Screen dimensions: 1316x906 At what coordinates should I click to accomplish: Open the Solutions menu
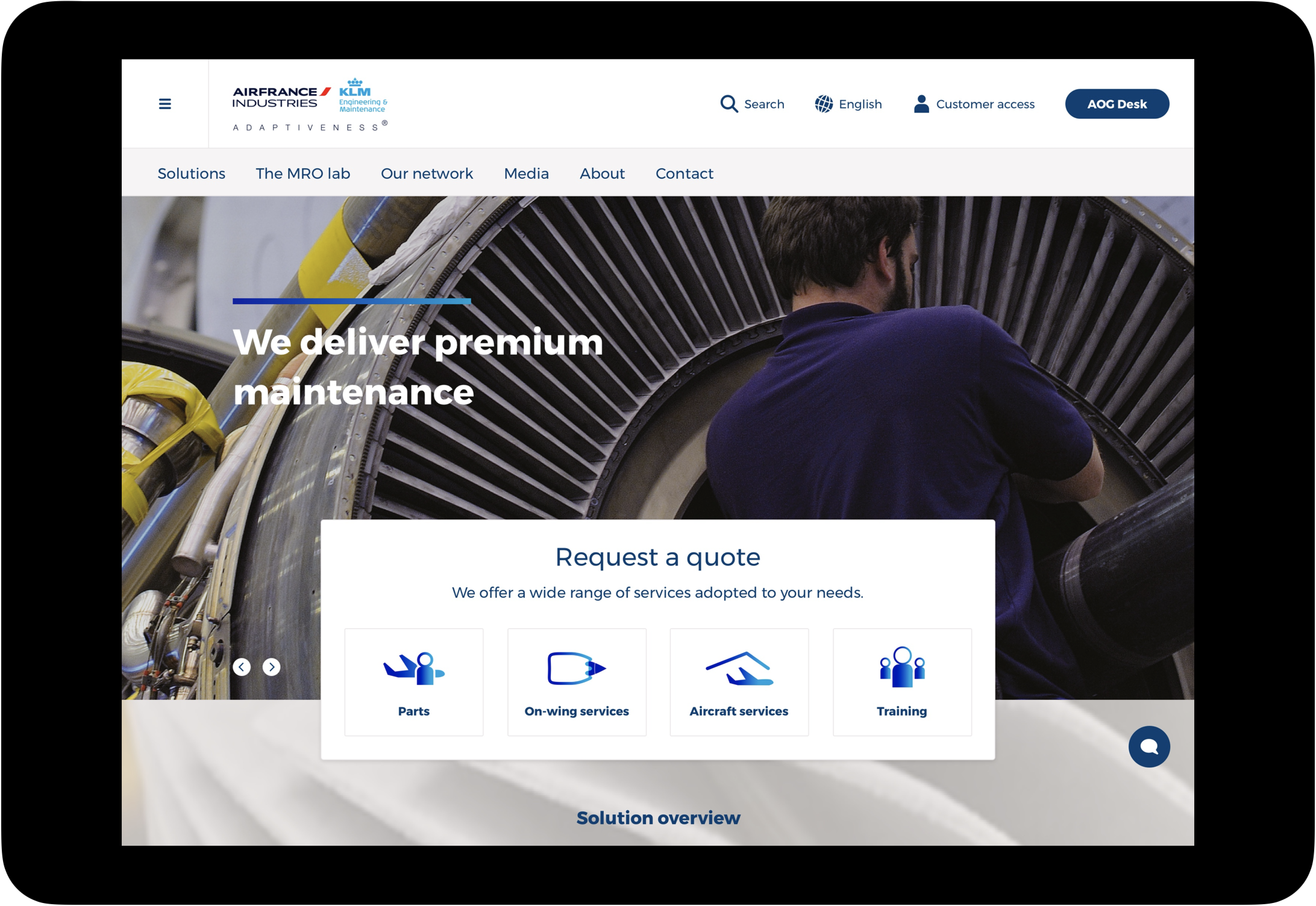click(191, 173)
